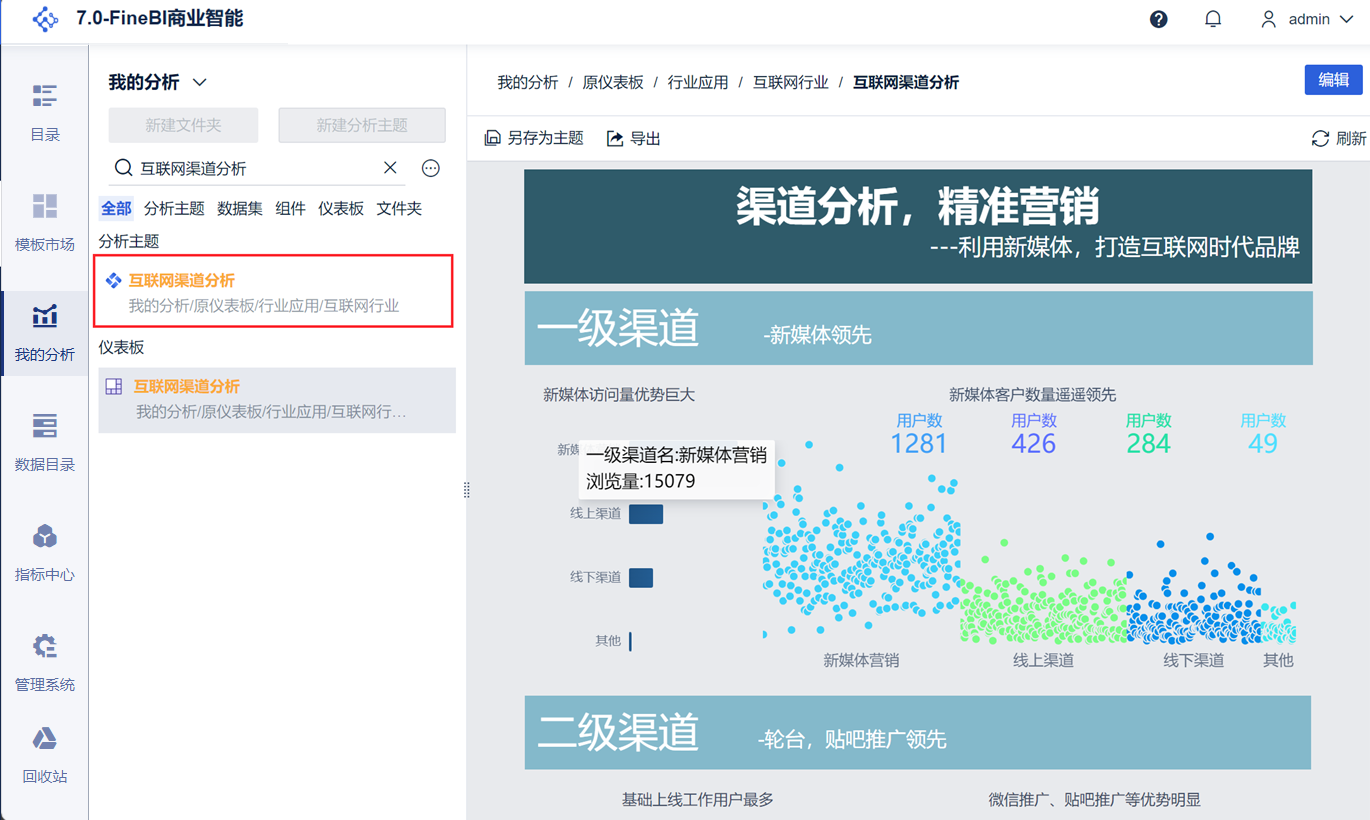Click the 导出 export icon
The image size is (1370, 820).
click(x=615, y=138)
